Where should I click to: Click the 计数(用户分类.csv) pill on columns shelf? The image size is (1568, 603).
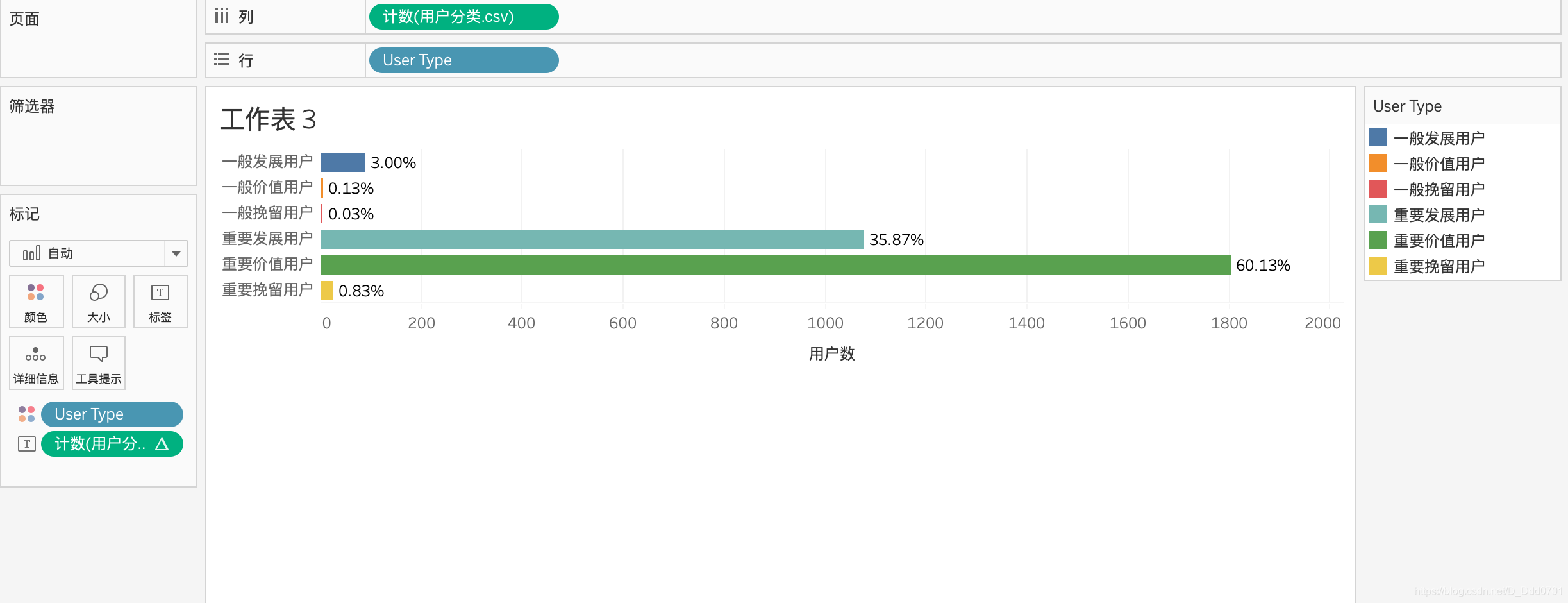point(463,17)
